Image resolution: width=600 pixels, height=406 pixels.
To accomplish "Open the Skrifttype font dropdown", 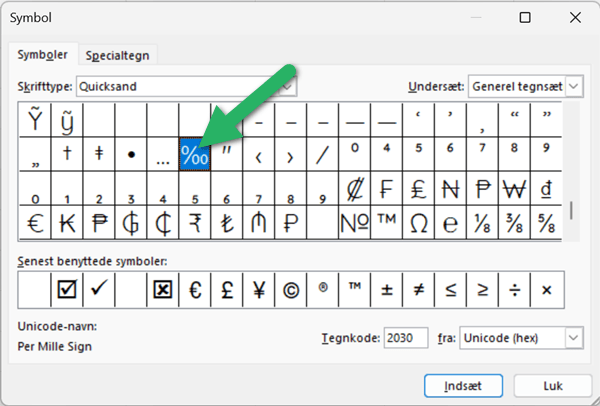I will pos(288,87).
